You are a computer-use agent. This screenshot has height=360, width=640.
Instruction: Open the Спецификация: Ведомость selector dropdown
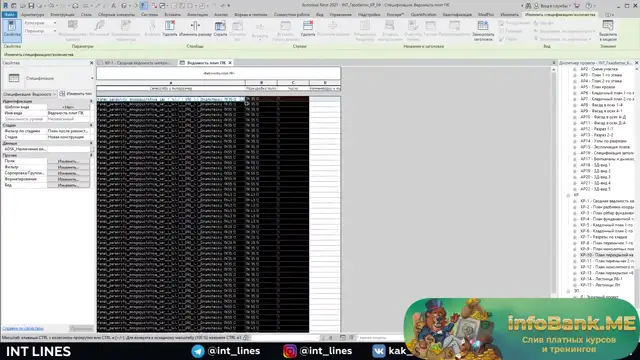[x=29, y=94]
